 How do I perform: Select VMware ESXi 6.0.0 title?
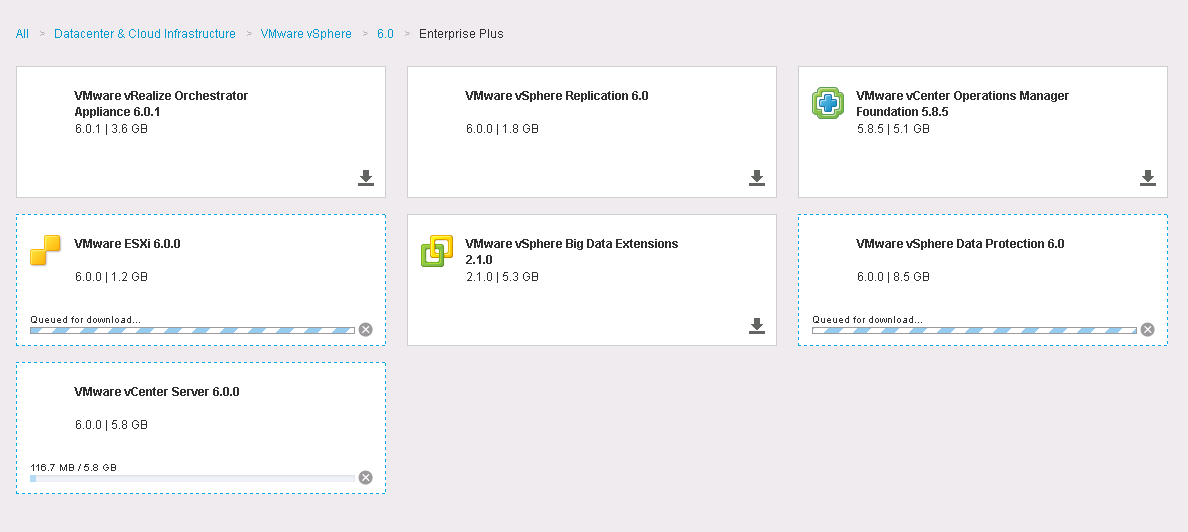click(x=127, y=243)
